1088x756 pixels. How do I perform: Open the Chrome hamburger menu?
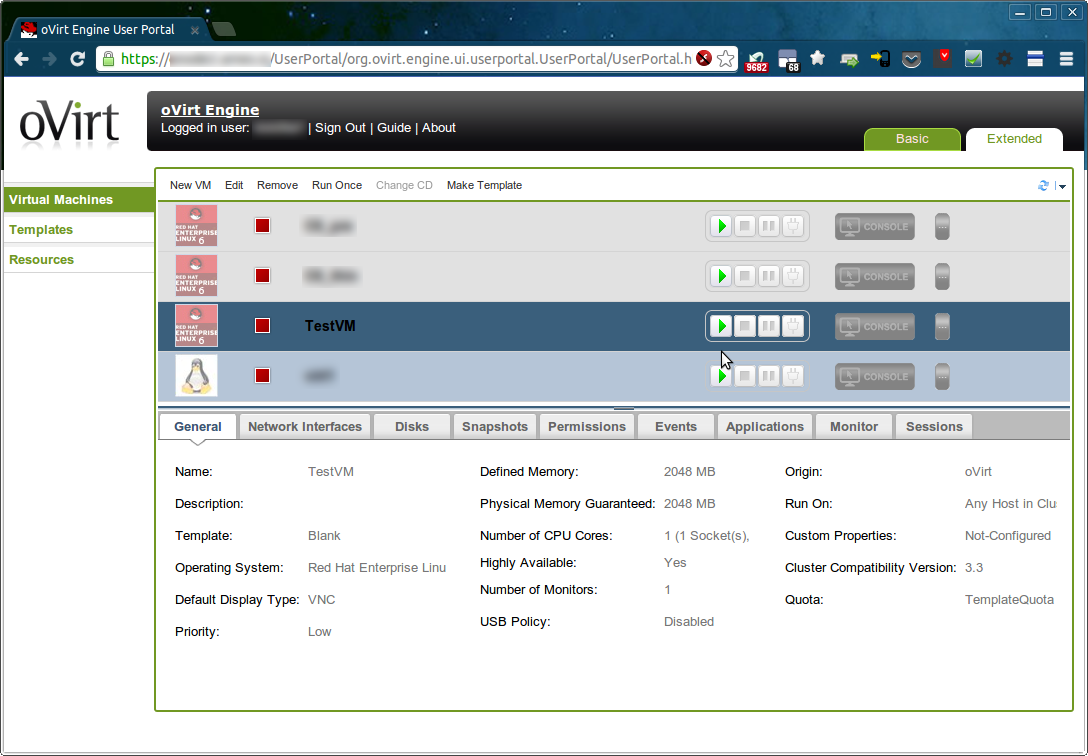[1064, 59]
